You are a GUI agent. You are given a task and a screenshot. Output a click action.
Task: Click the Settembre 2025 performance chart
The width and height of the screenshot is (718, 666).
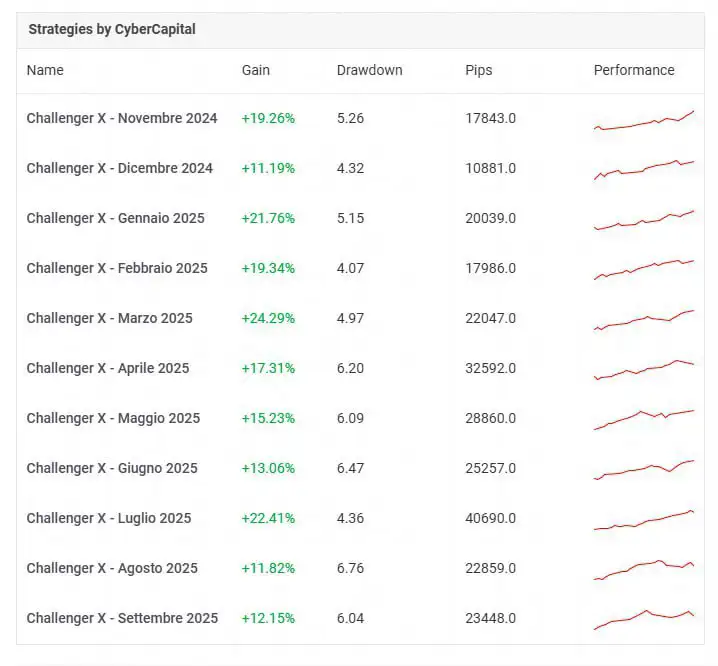tap(643, 619)
